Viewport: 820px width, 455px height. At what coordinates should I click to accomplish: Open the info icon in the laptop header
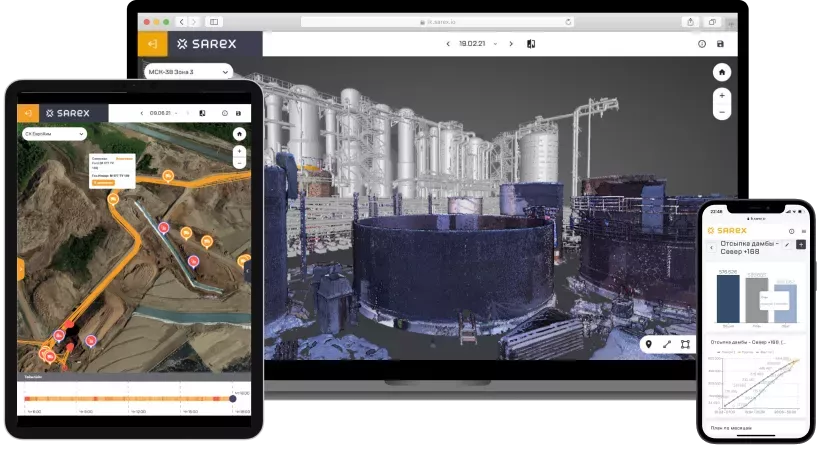pyautogui.click(x=701, y=44)
